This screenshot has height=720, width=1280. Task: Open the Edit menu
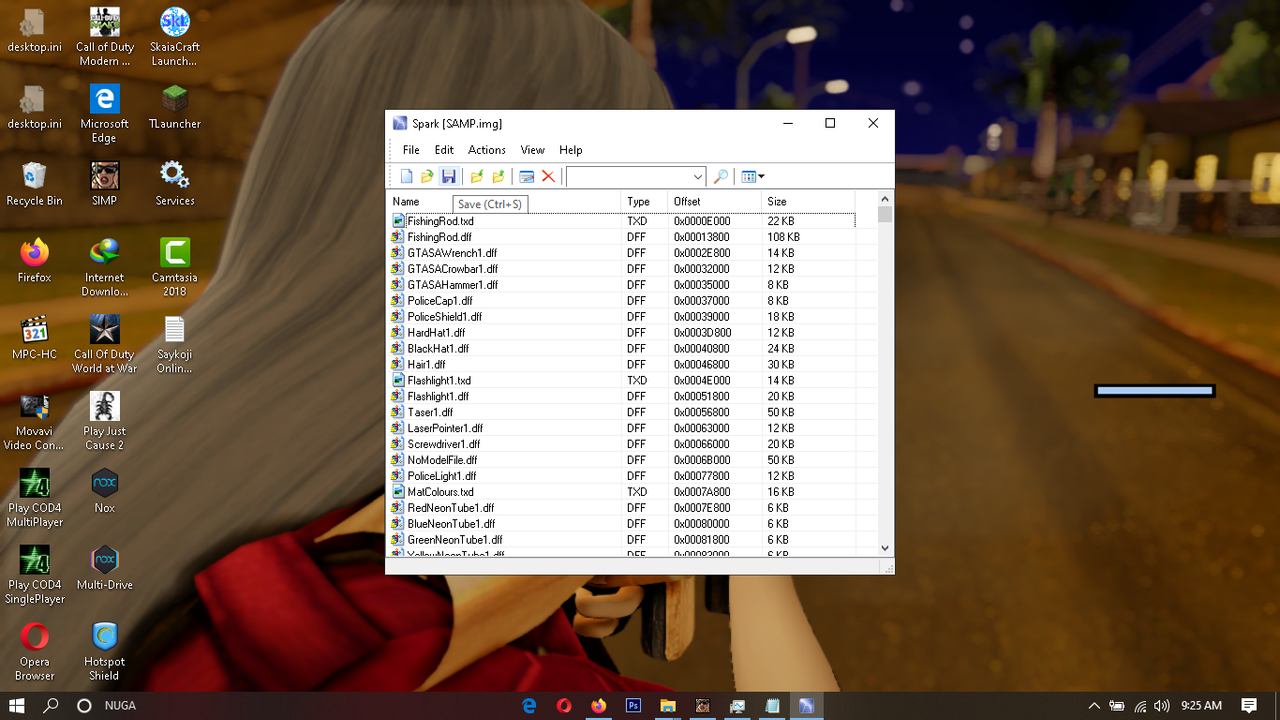pos(444,150)
